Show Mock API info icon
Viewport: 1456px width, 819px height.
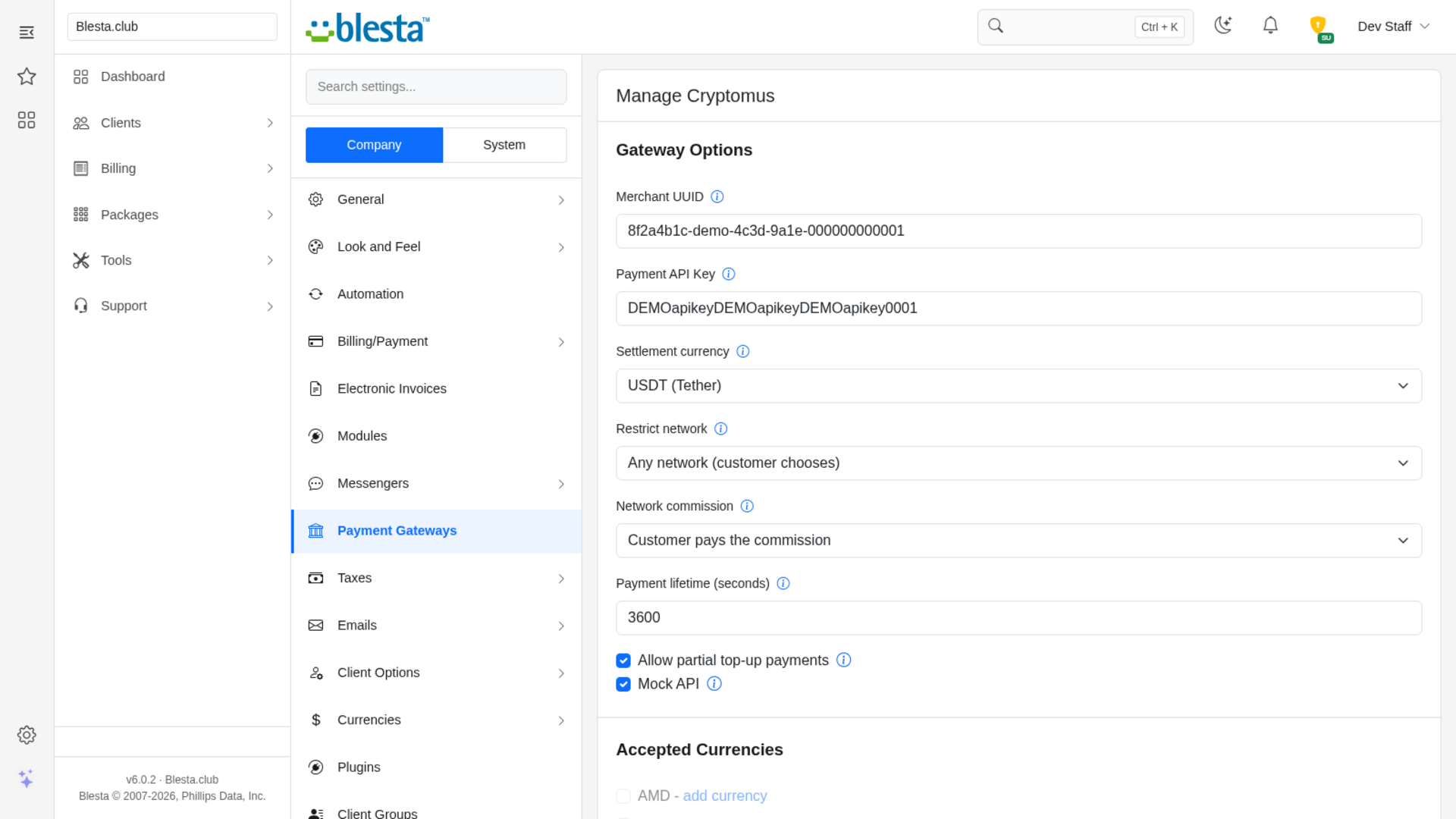[x=714, y=684]
